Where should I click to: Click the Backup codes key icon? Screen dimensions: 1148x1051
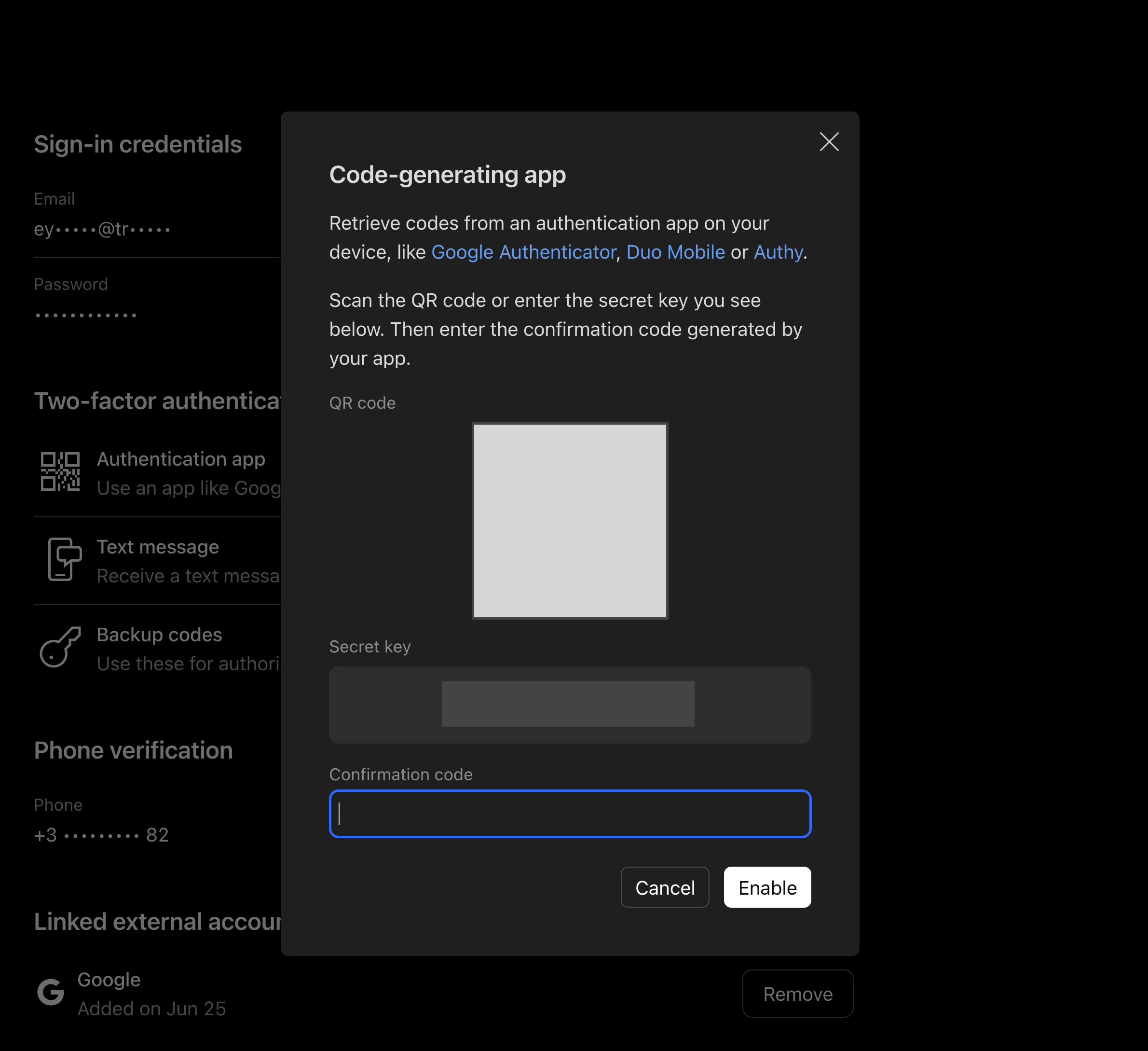[60, 647]
